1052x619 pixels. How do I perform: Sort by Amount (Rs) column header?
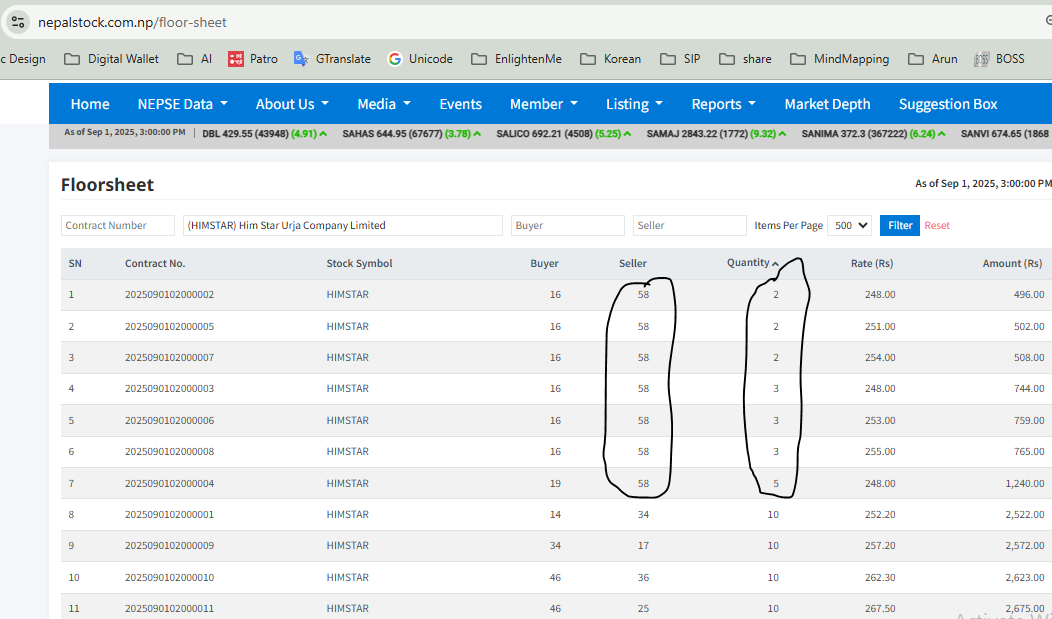1012,264
